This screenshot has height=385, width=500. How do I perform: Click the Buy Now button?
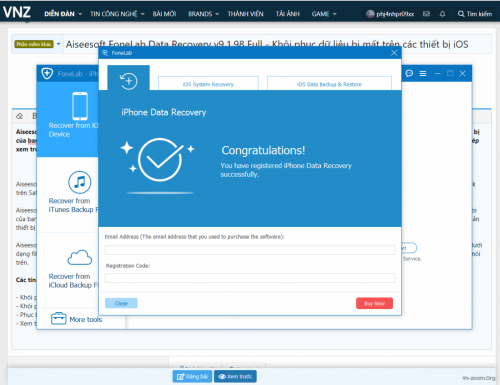tap(374, 303)
